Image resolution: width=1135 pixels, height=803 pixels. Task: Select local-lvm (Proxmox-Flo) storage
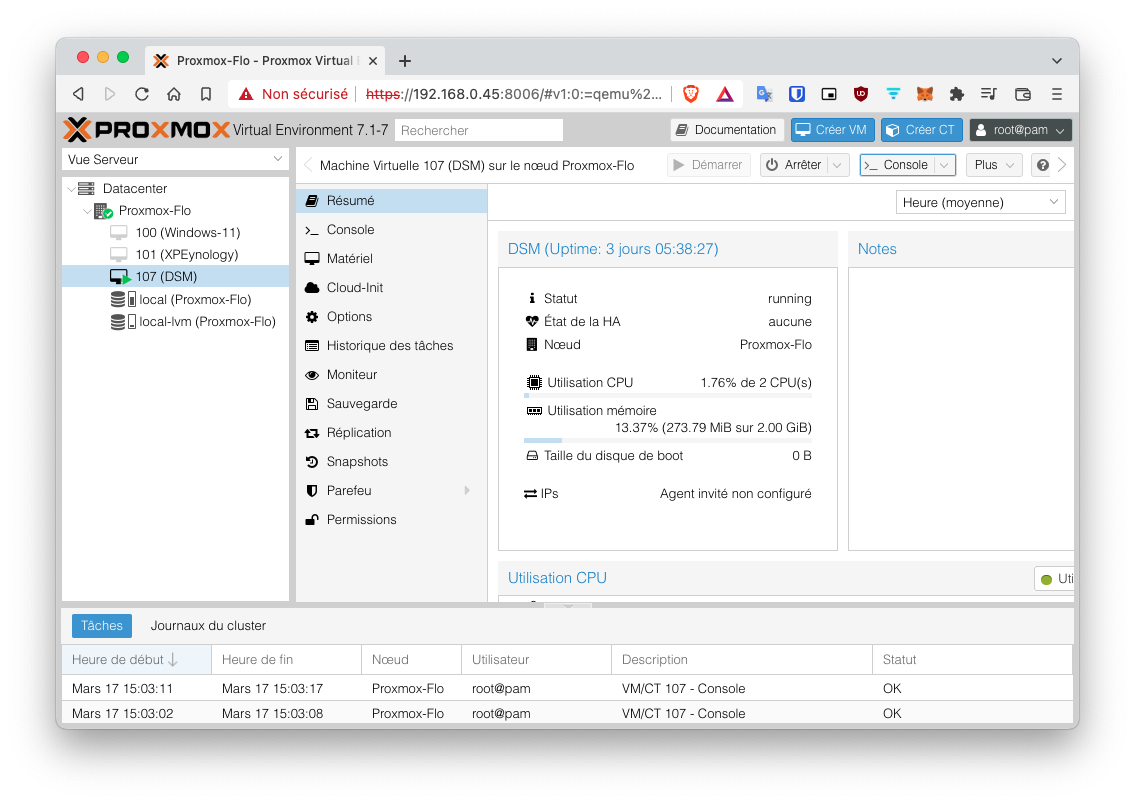pos(207,321)
